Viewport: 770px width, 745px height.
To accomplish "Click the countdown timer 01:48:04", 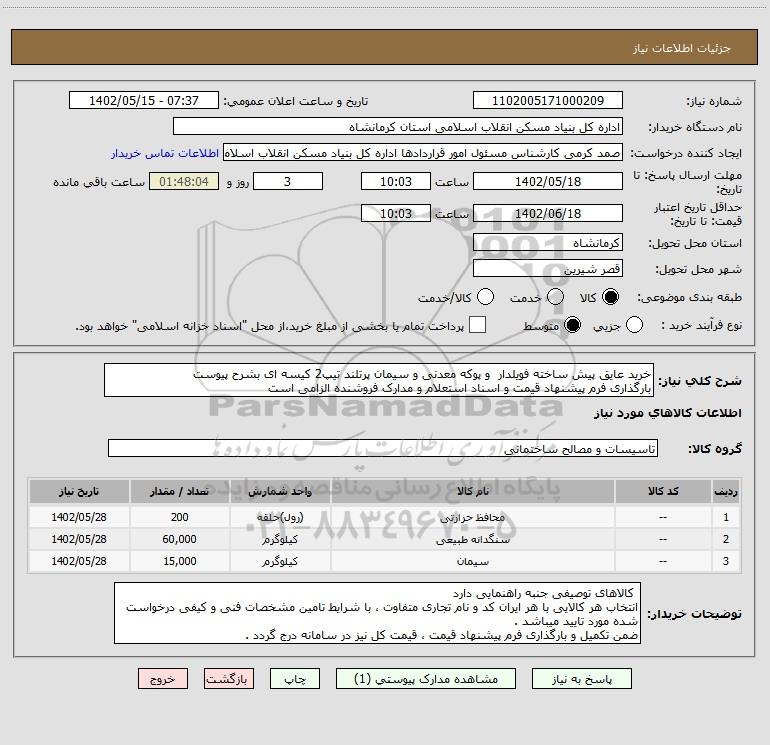I will (x=184, y=181).
